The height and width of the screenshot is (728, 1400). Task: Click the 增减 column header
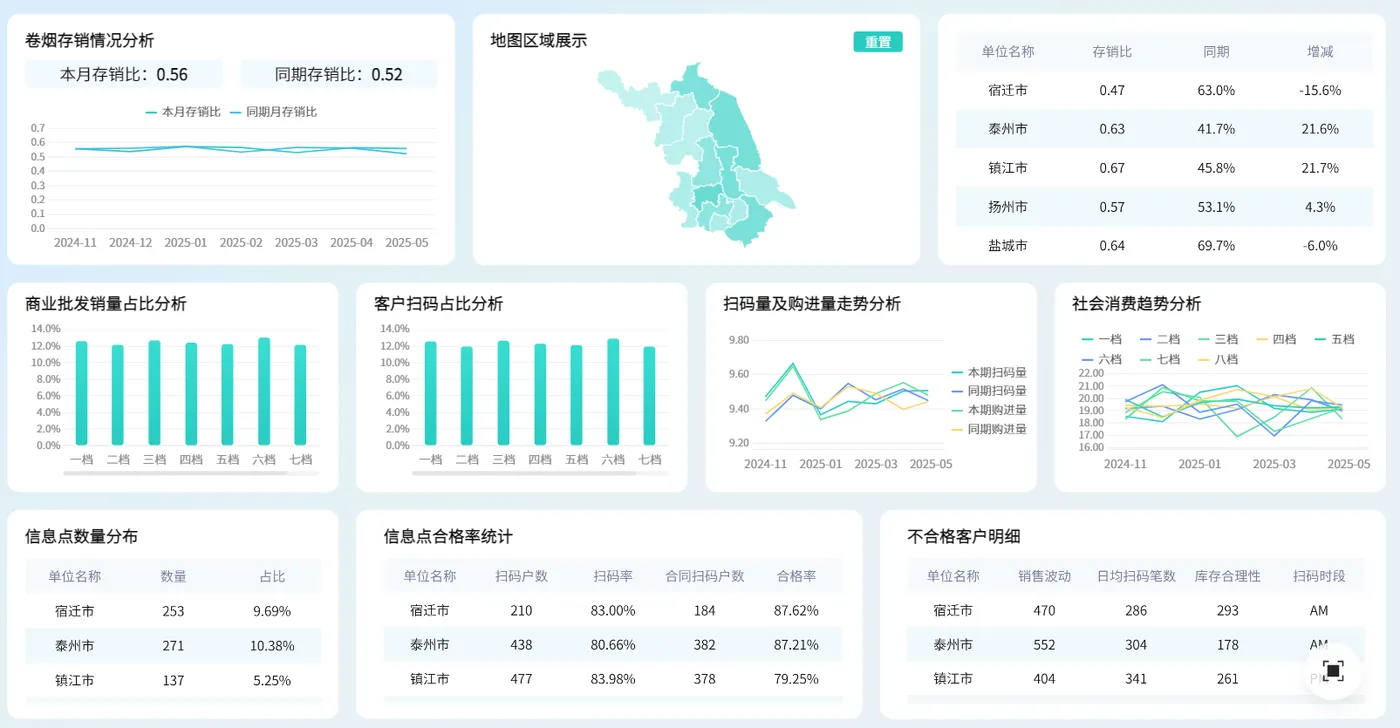pyautogui.click(x=1320, y=52)
